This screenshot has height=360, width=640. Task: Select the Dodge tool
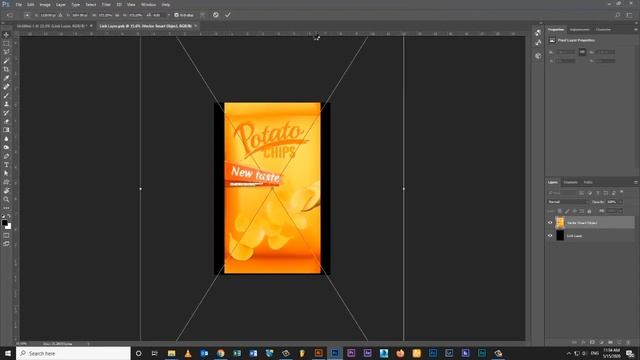click(x=6, y=147)
